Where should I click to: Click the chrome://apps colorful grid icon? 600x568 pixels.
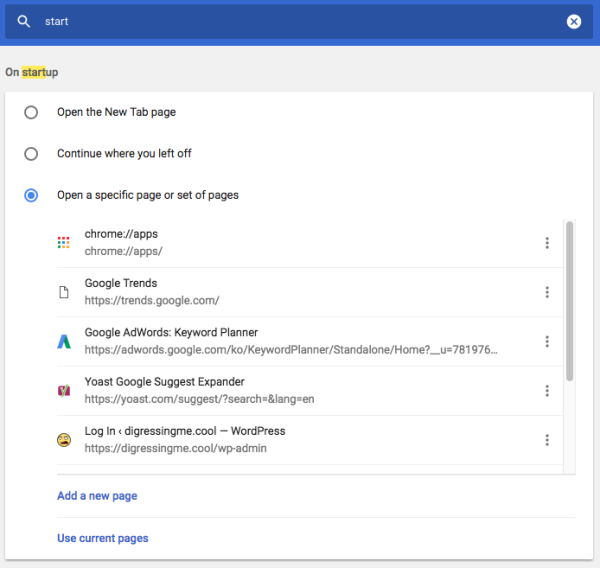click(64, 243)
